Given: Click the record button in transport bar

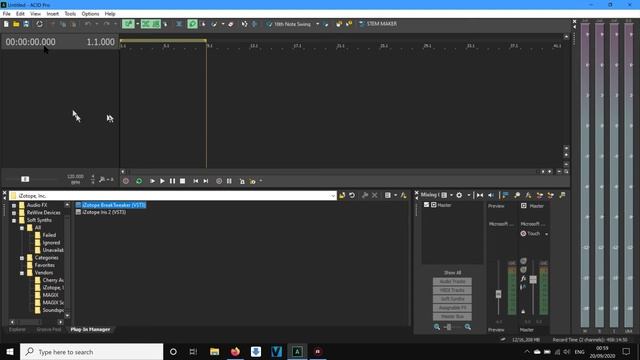Looking at the screenshot, I should tap(126, 181).
